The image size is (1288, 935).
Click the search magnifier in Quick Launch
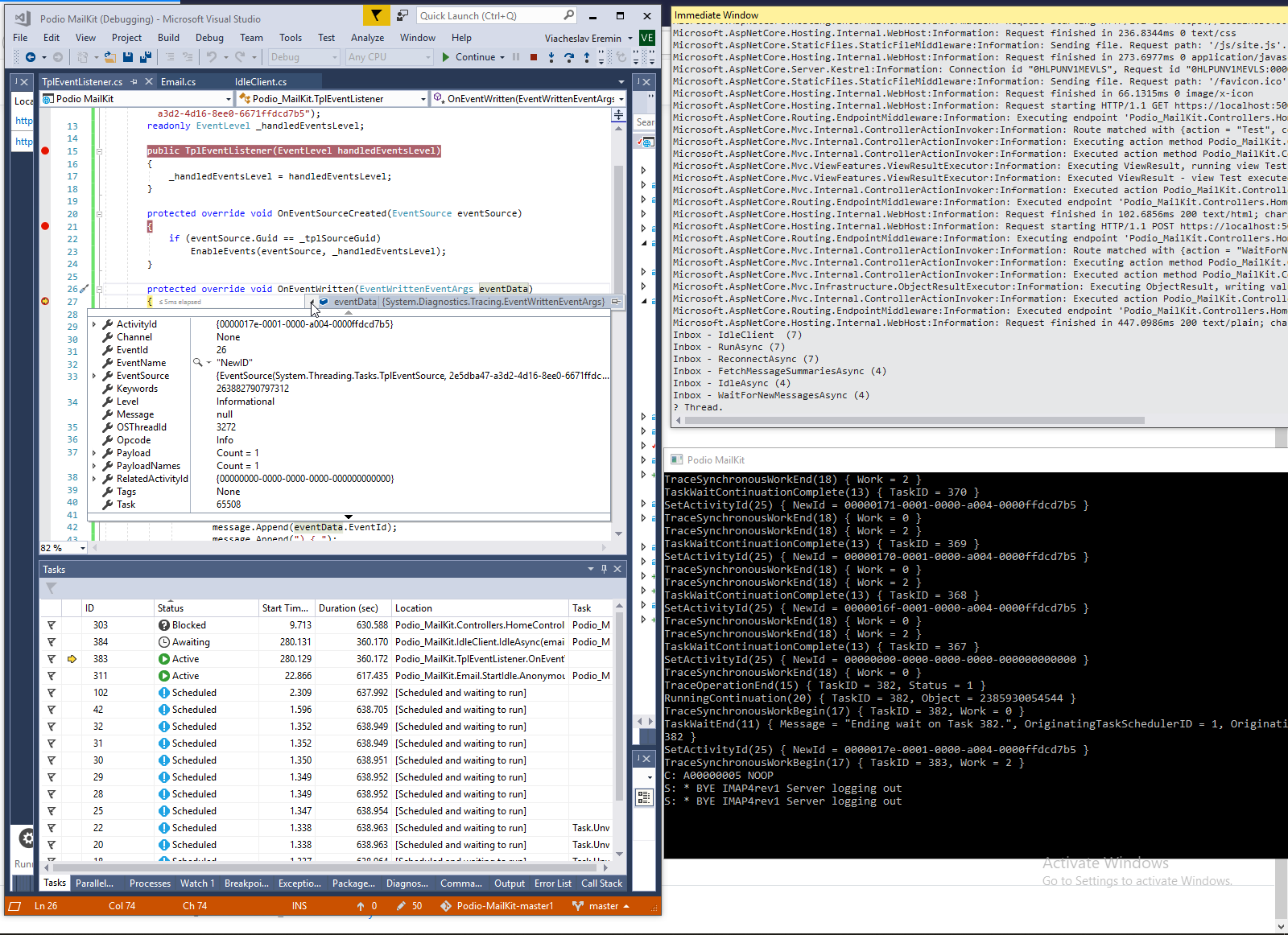coord(568,15)
